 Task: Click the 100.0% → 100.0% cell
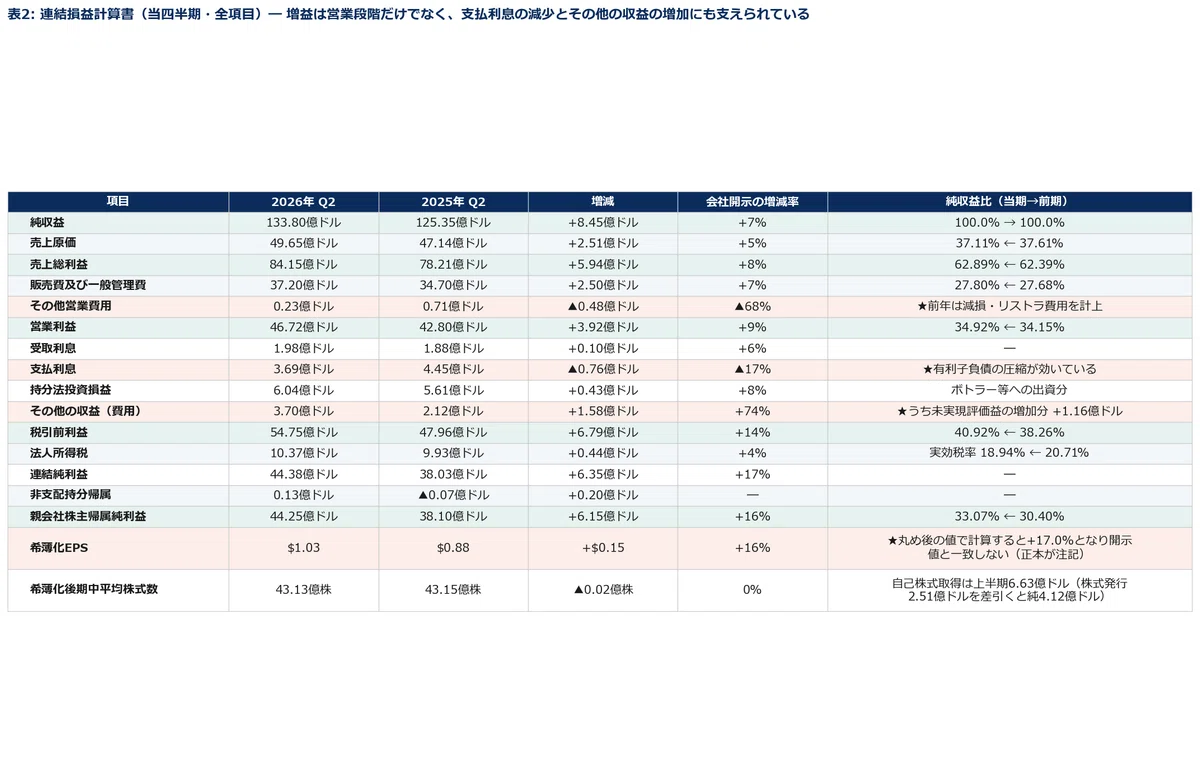[1010, 222]
